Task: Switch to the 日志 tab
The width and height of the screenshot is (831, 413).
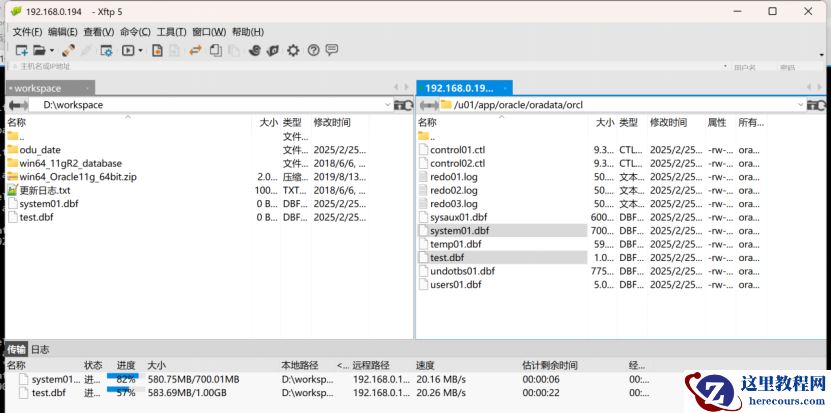Action: (40, 349)
